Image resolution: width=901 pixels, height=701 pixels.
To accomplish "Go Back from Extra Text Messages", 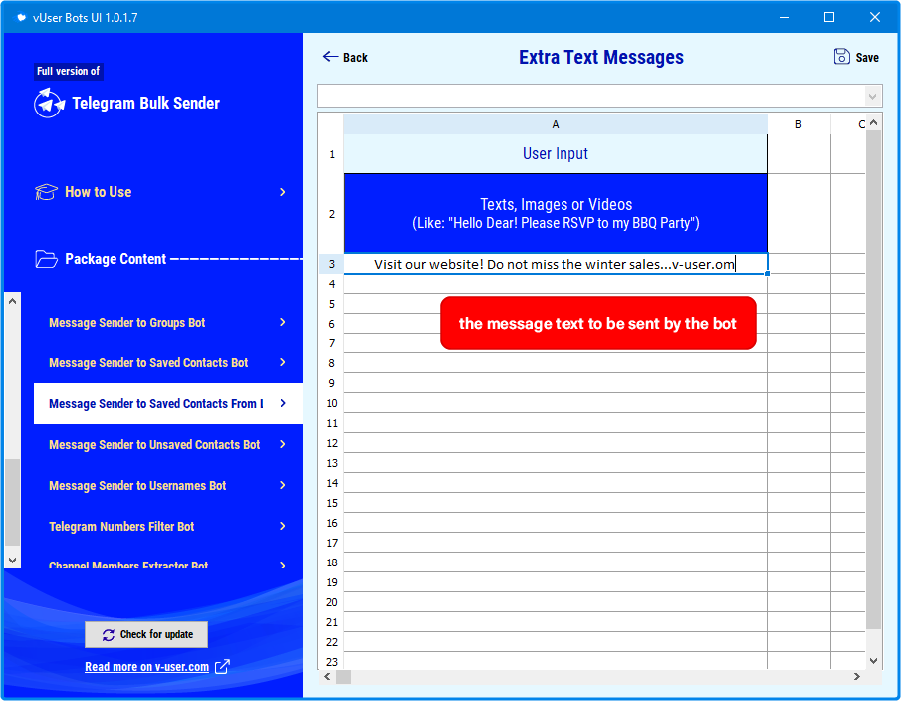I will point(345,57).
